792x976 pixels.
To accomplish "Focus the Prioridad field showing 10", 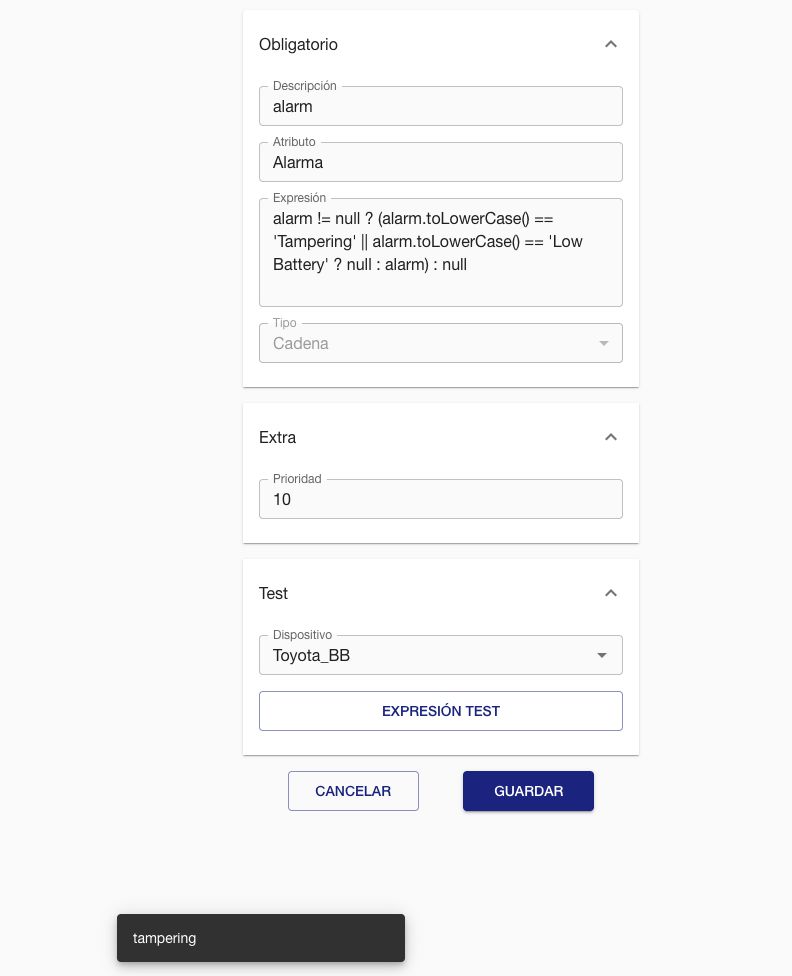I will pos(440,499).
